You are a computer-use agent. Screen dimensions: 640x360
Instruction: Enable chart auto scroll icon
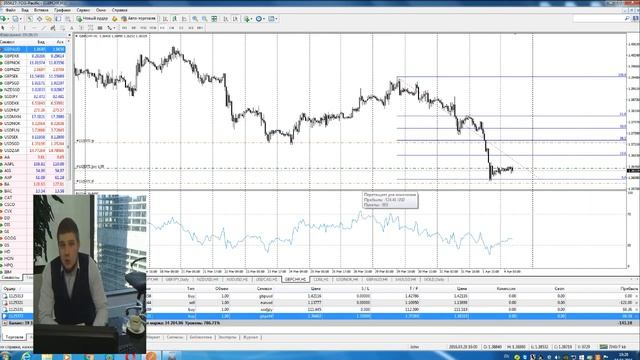(226, 19)
